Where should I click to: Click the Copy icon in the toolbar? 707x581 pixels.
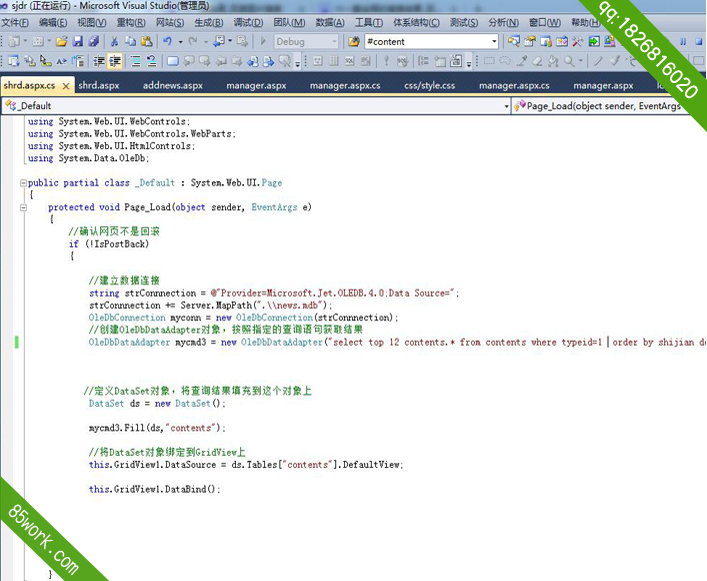pyautogui.click(x=130, y=41)
